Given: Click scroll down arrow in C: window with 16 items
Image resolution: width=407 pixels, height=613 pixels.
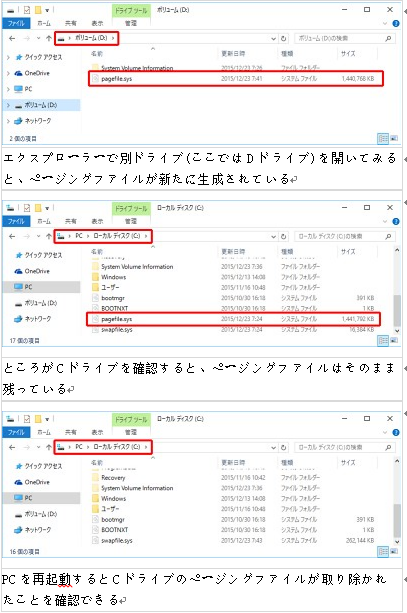Looking at the screenshot, I should click(397, 542).
